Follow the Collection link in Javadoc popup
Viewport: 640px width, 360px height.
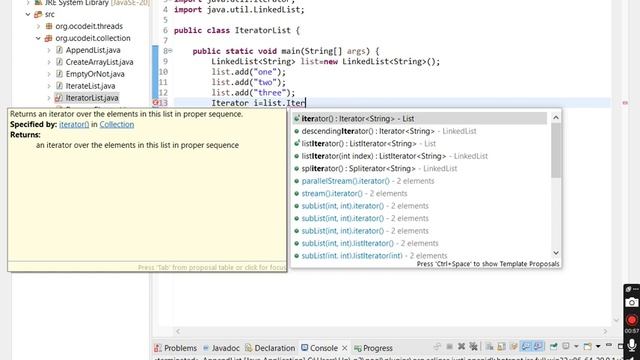tap(117, 124)
